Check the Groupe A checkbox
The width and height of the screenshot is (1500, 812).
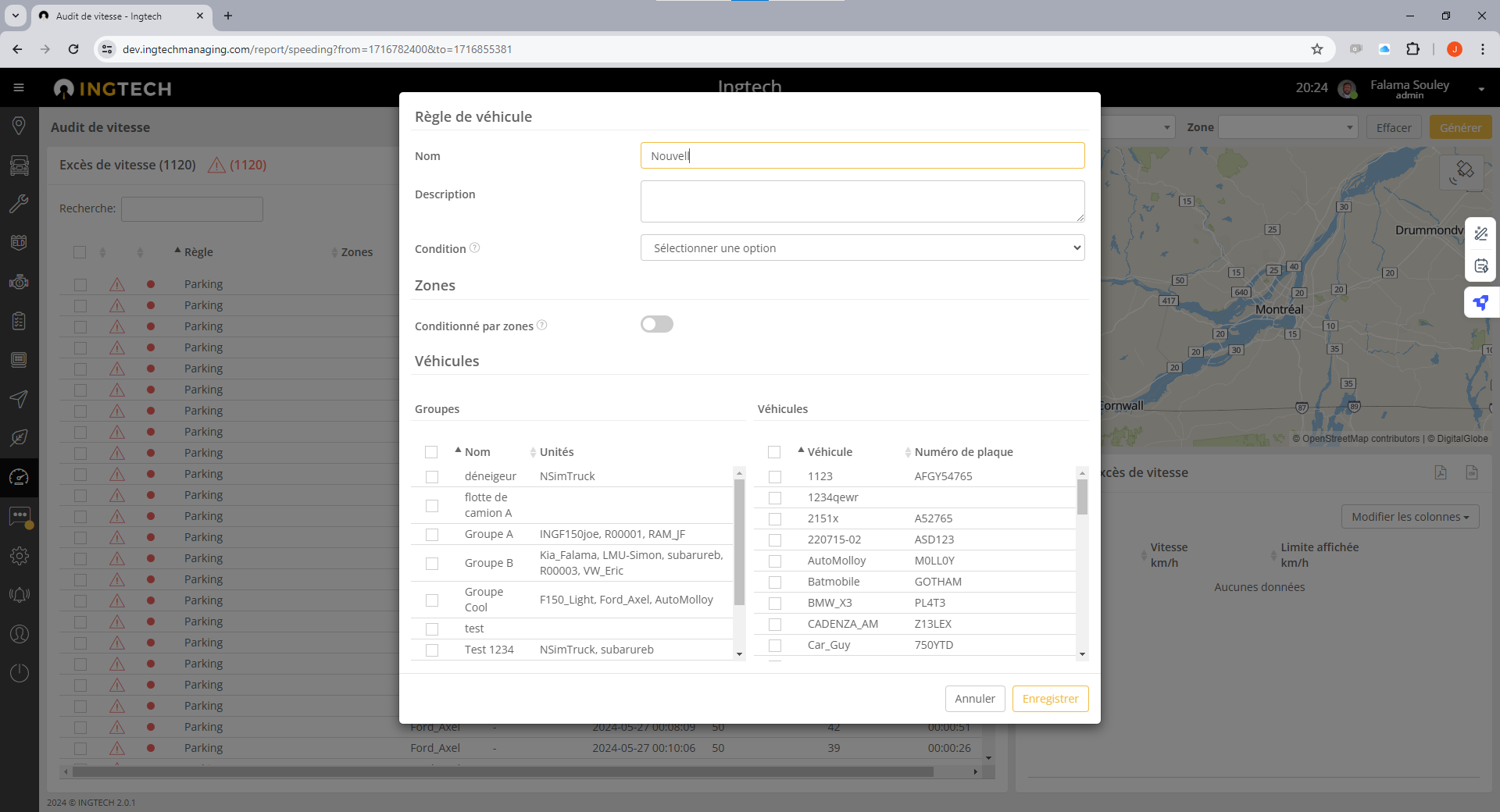(432, 535)
